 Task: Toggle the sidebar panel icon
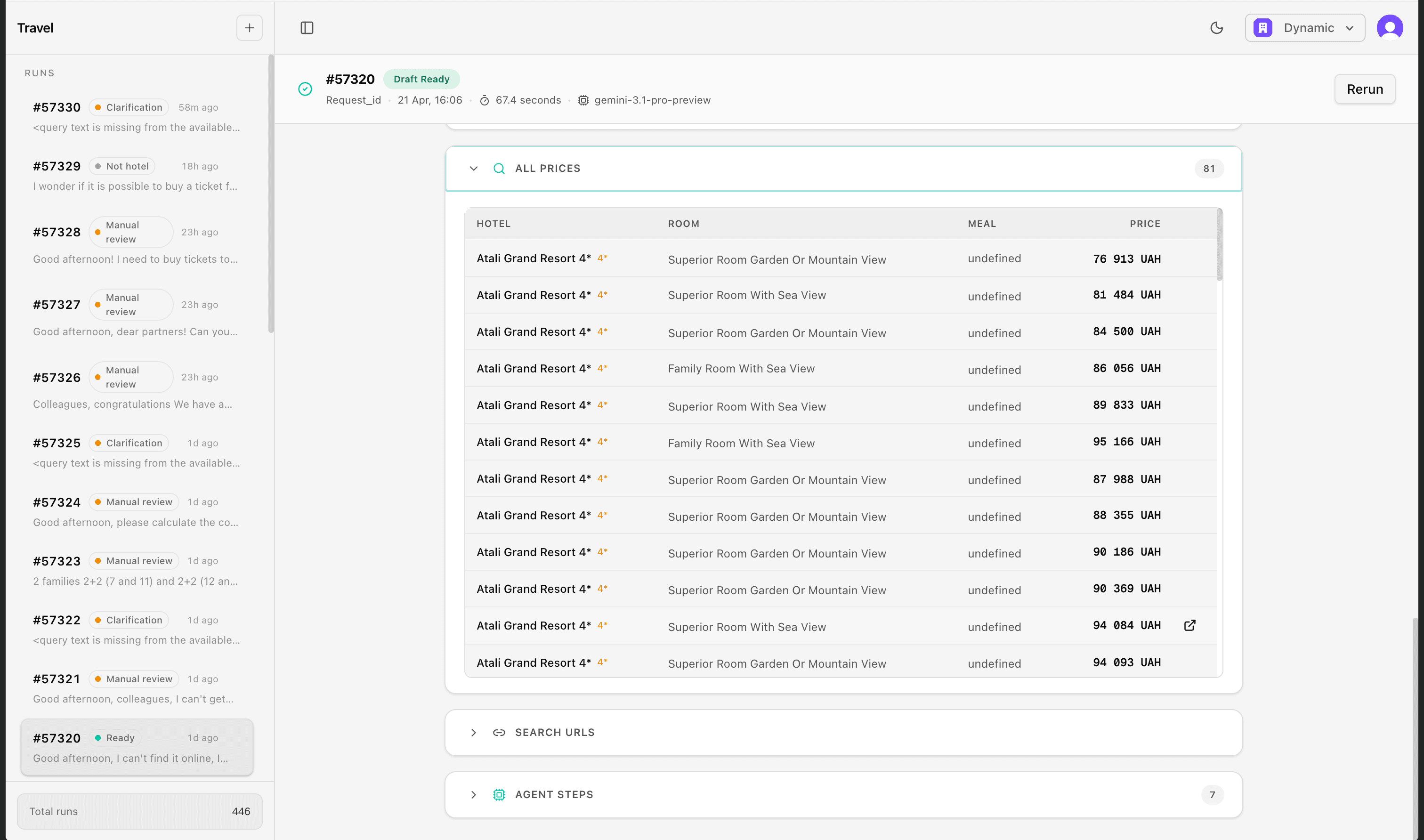(x=307, y=27)
